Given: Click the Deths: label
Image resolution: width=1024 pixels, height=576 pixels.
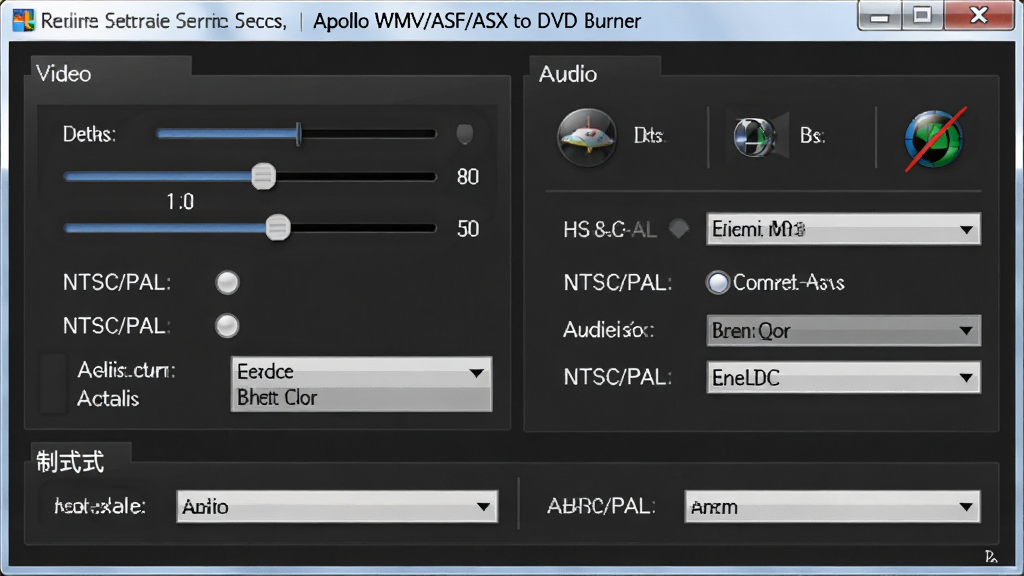Looking at the screenshot, I should tap(89, 135).
